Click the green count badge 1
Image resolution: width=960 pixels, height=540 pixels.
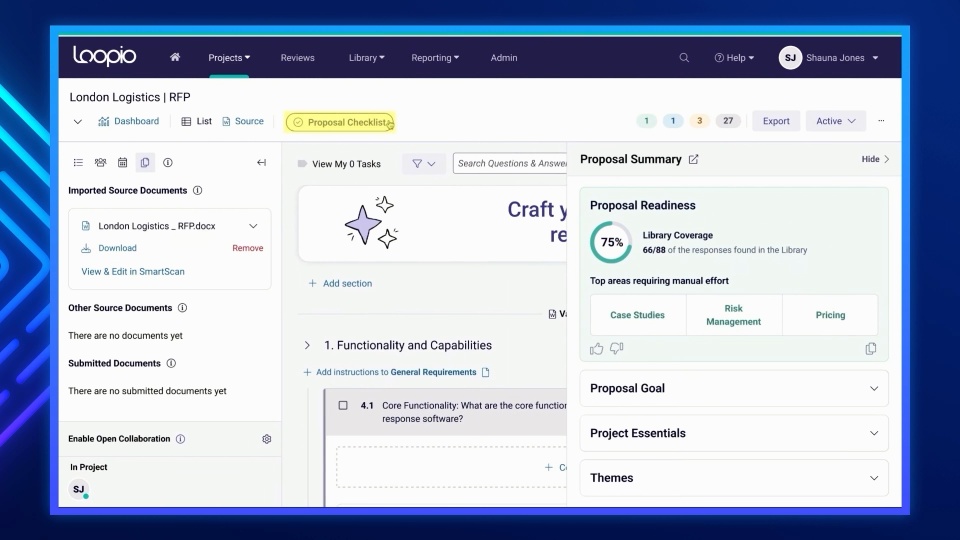(646, 121)
